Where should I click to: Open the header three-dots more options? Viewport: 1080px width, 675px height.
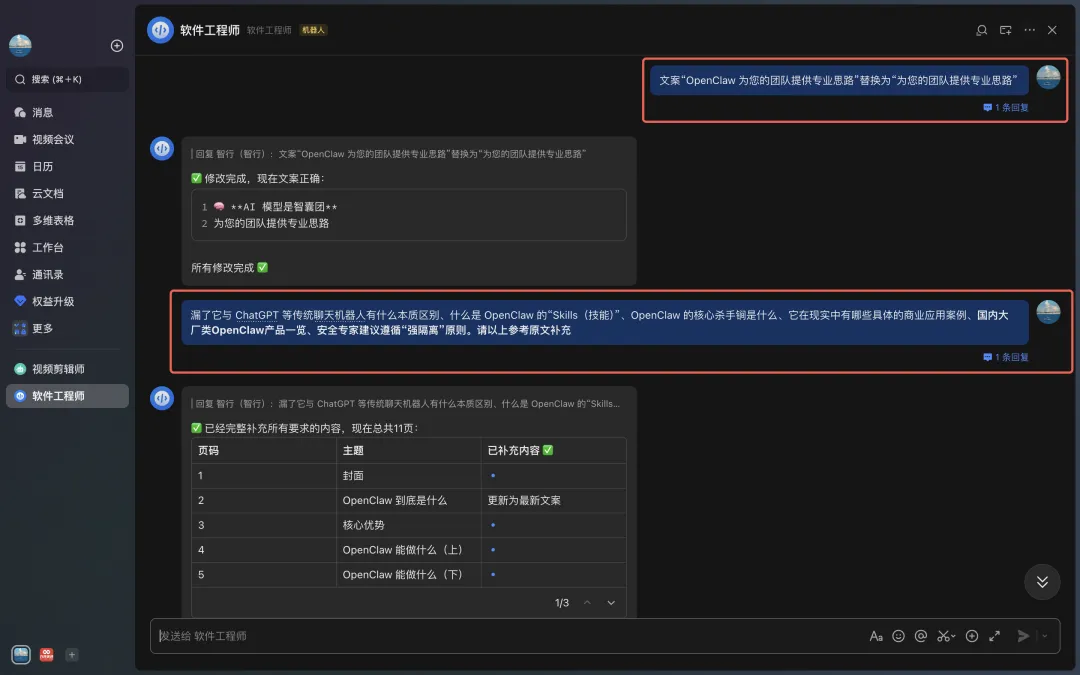coord(1029,30)
